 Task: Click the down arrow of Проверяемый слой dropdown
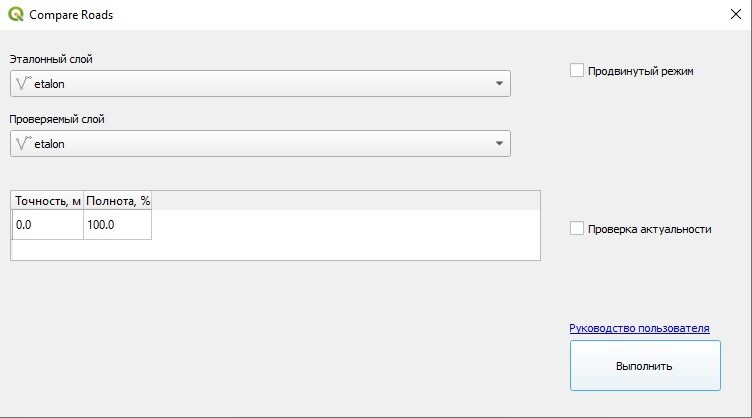click(499, 144)
